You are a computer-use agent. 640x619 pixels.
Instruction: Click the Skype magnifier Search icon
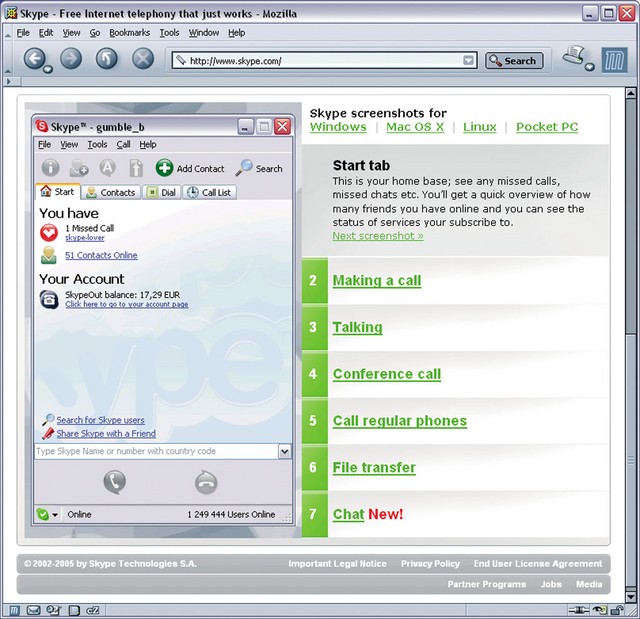244,168
